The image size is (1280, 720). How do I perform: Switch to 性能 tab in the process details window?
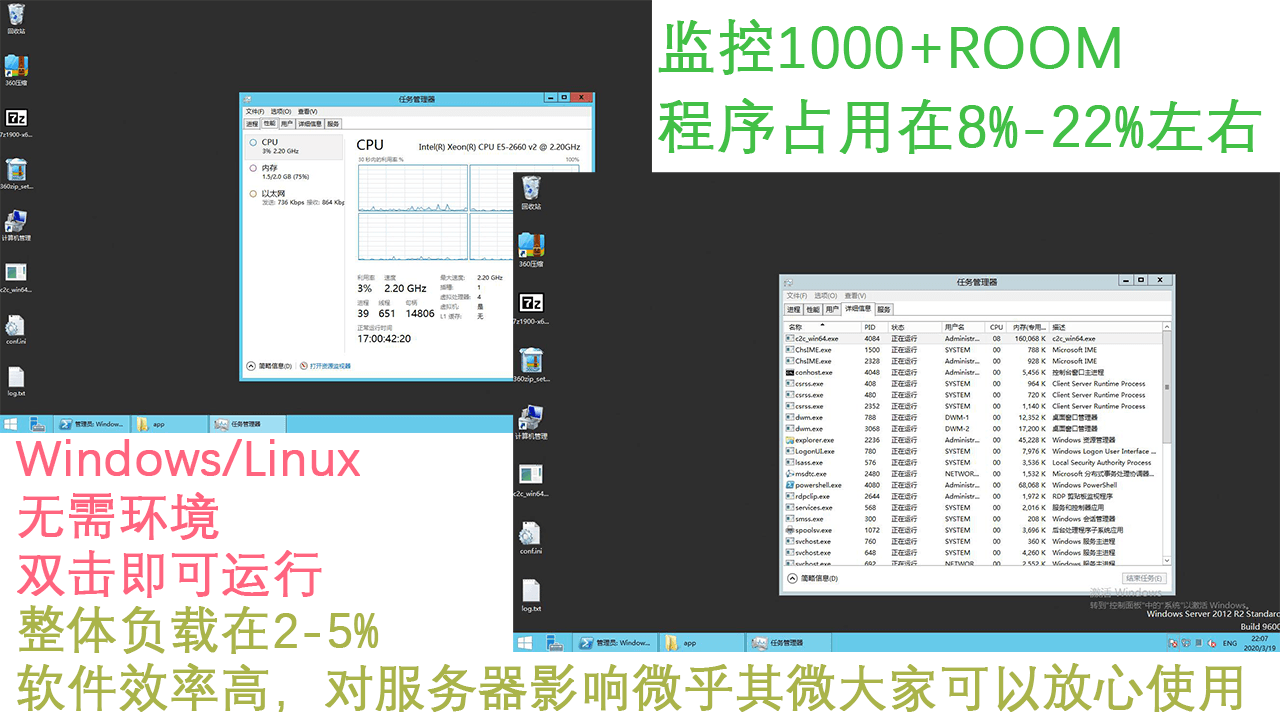(x=813, y=310)
